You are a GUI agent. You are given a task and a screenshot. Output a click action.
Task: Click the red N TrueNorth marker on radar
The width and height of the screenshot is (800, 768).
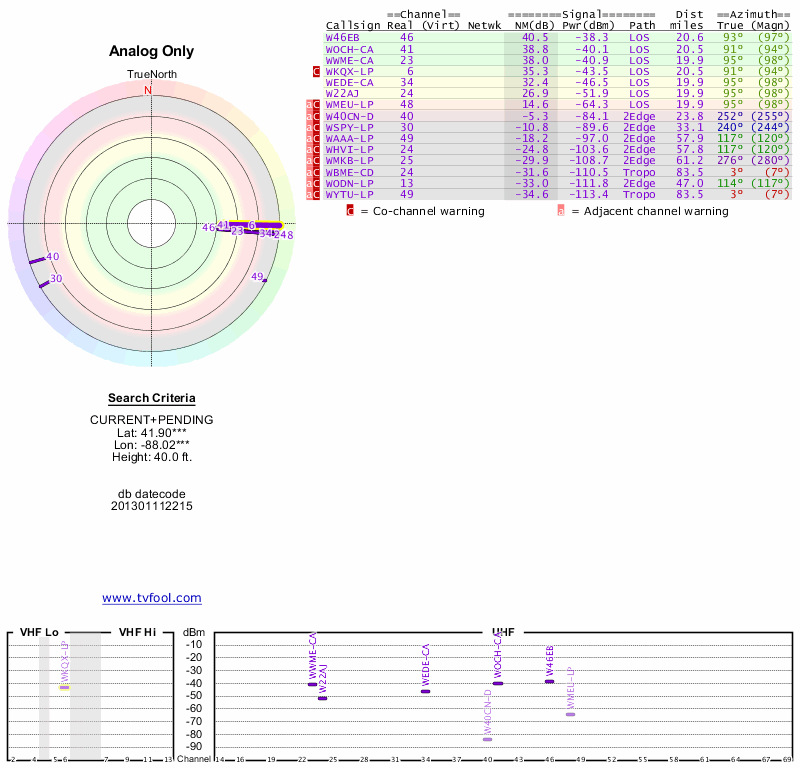(x=149, y=90)
